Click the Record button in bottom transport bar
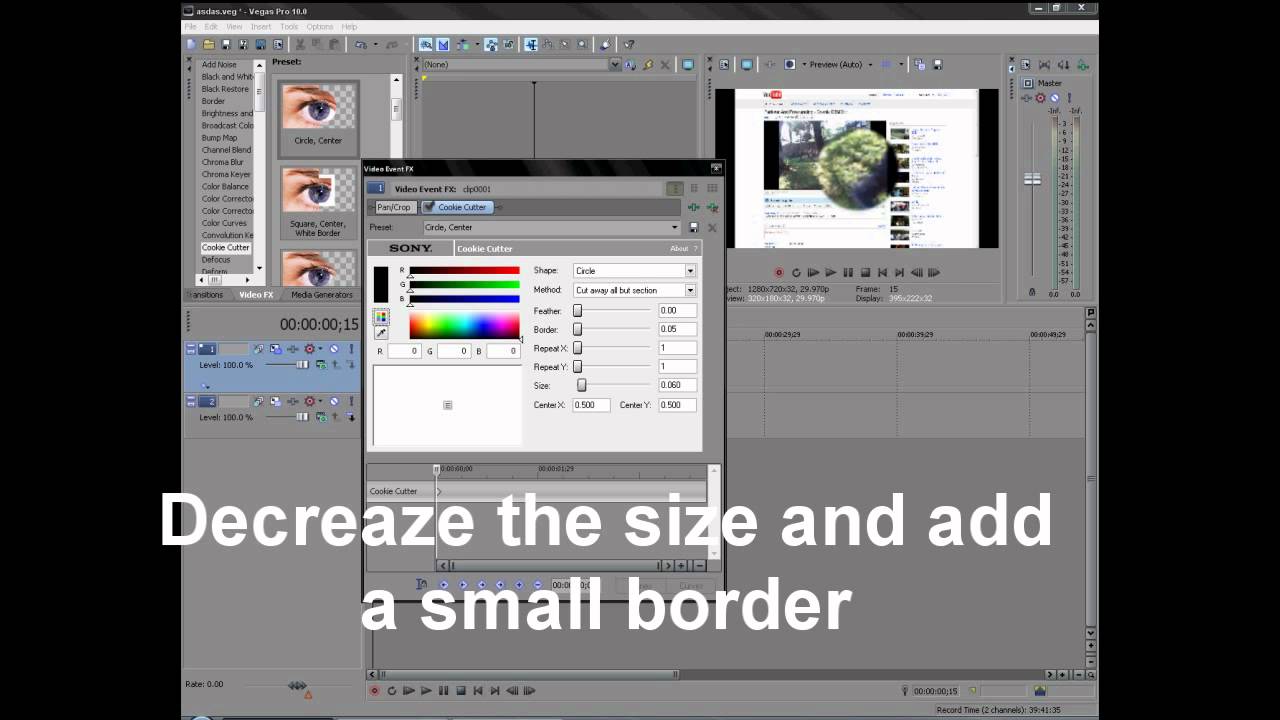 375,690
